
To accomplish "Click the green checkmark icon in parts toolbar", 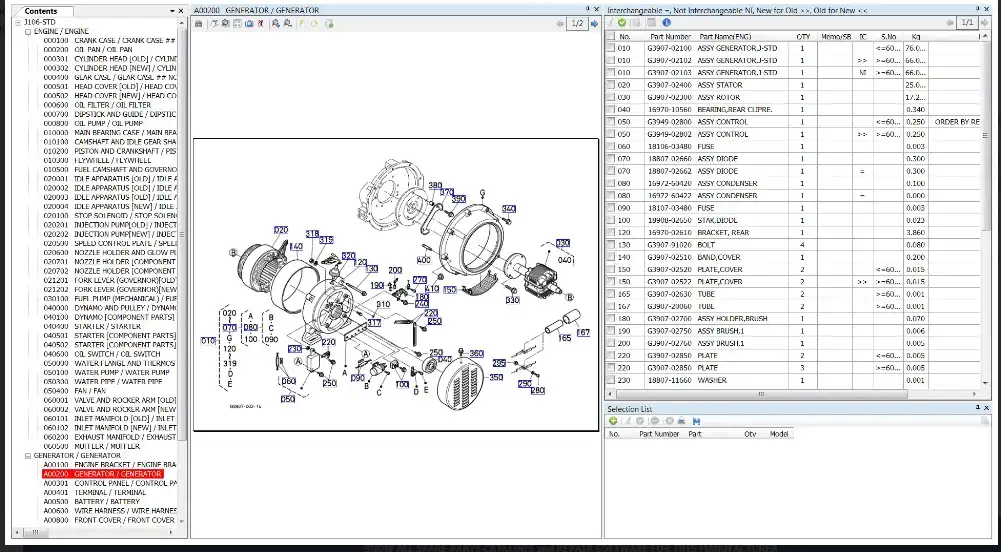I will [622, 22].
